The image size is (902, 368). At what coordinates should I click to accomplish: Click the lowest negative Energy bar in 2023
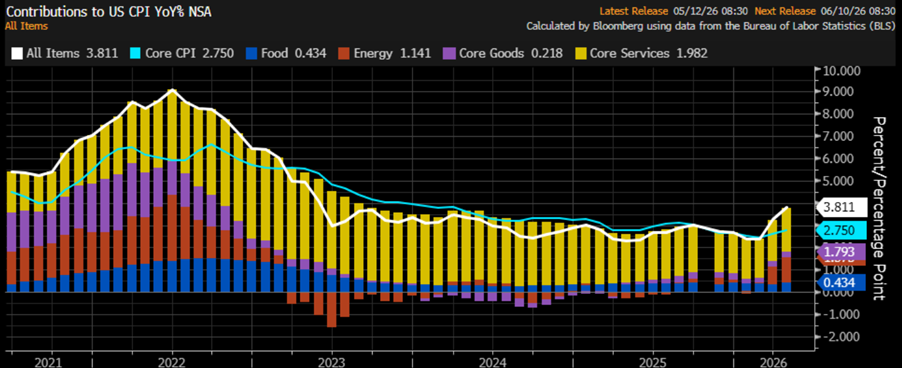pyautogui.click(x=332, y=309)
